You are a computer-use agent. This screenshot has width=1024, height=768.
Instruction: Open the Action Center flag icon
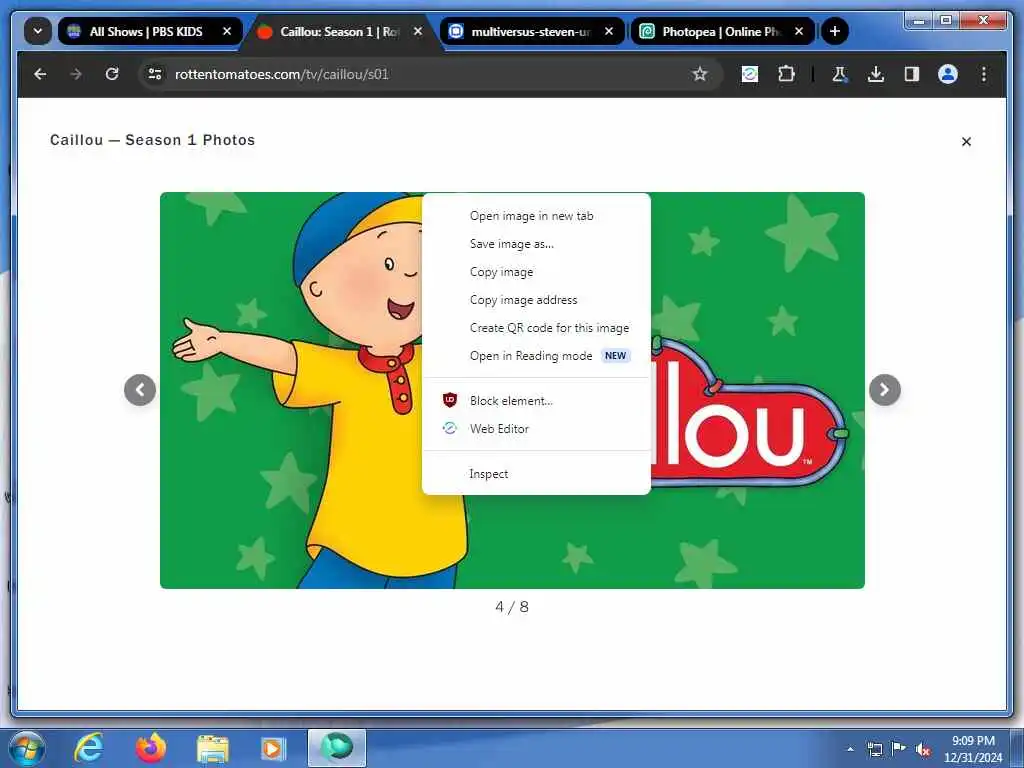tap(899, 748)
